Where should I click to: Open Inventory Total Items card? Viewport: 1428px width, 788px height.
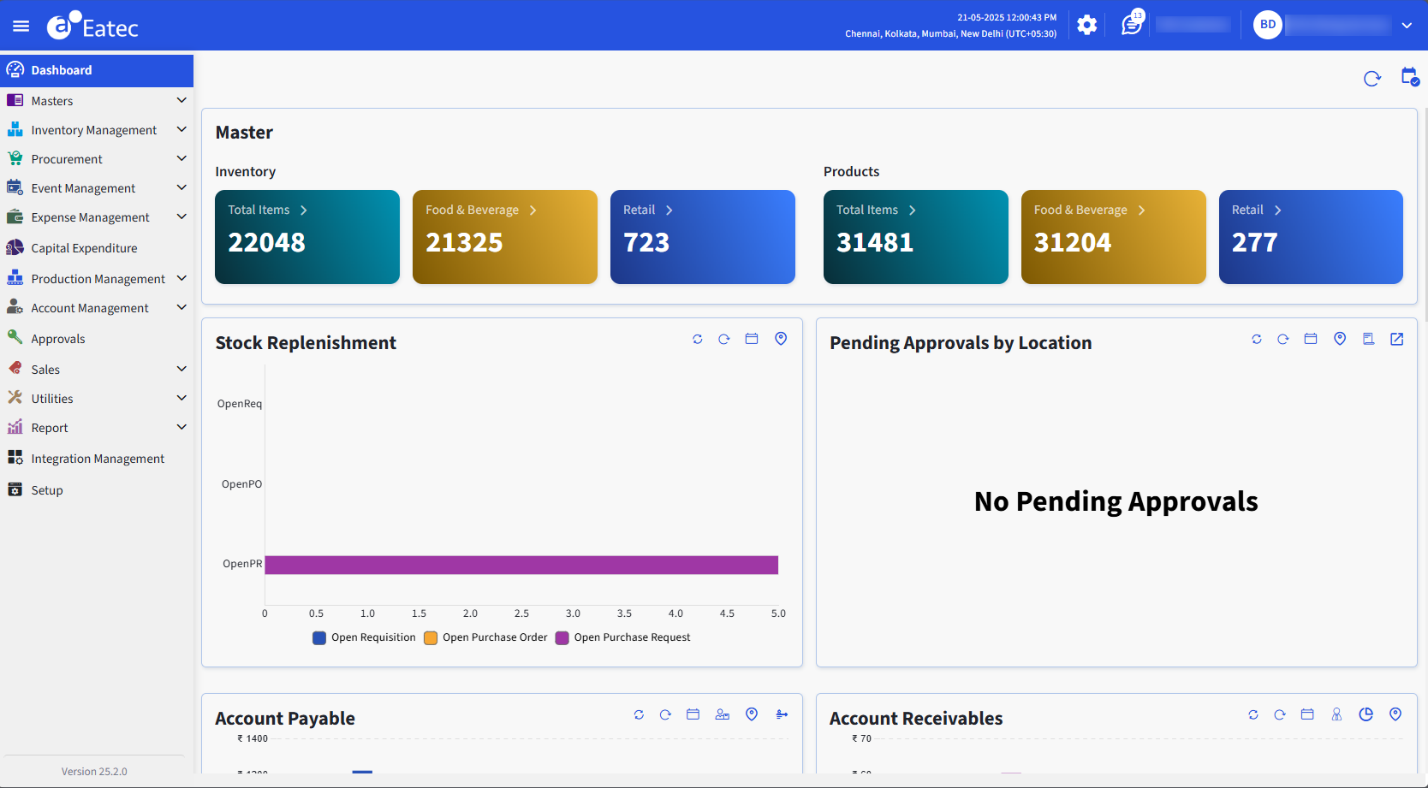point(306,237)
